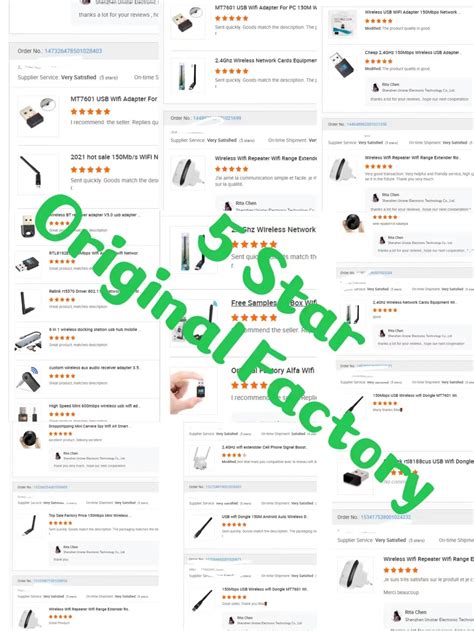Click the Wireless BT receiver adapter V5.0 thumbnail
The image size is (474, 631).
tap(27, 225)
